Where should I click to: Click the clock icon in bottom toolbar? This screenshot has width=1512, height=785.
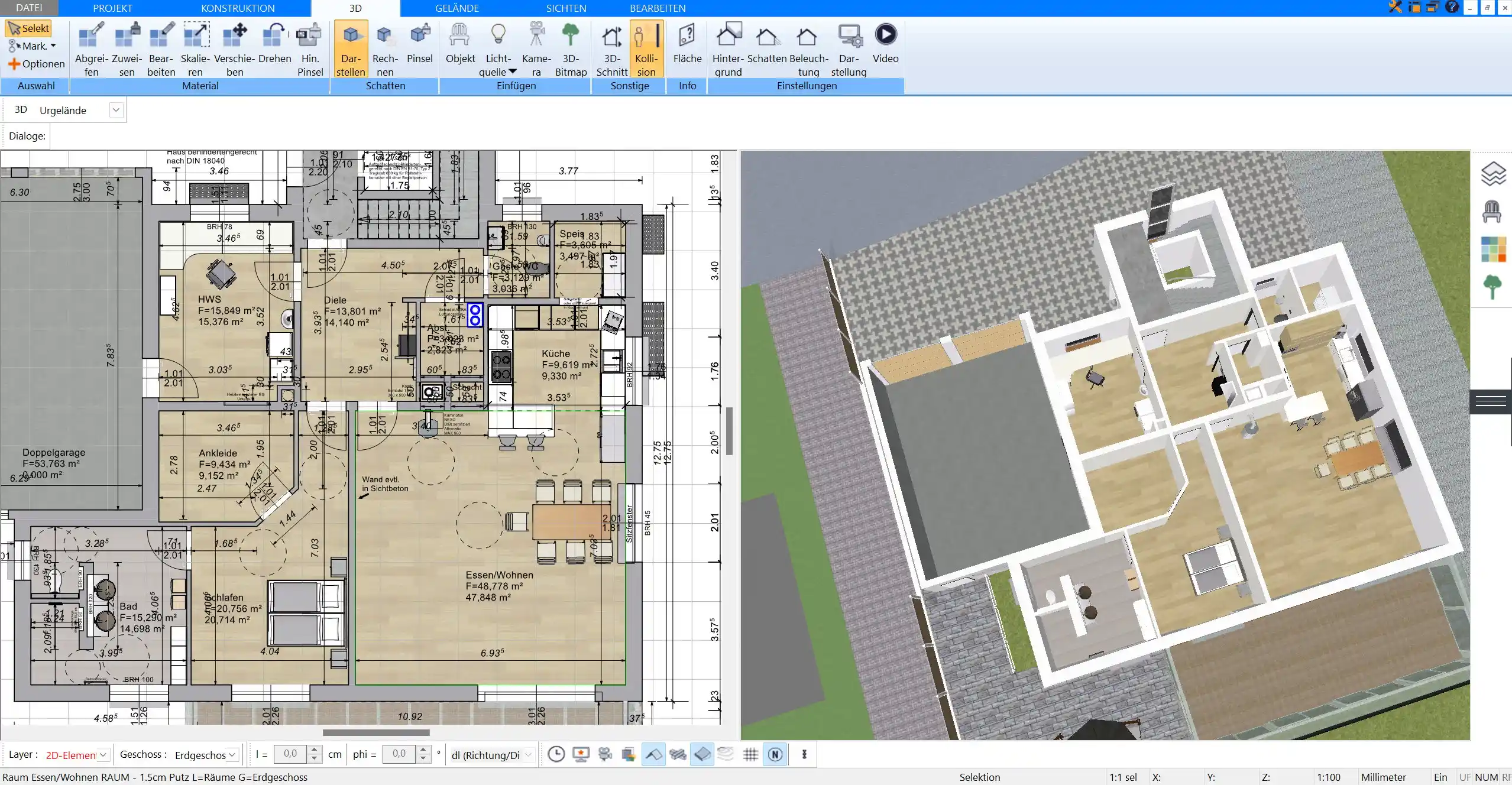[x=556, y=754]
